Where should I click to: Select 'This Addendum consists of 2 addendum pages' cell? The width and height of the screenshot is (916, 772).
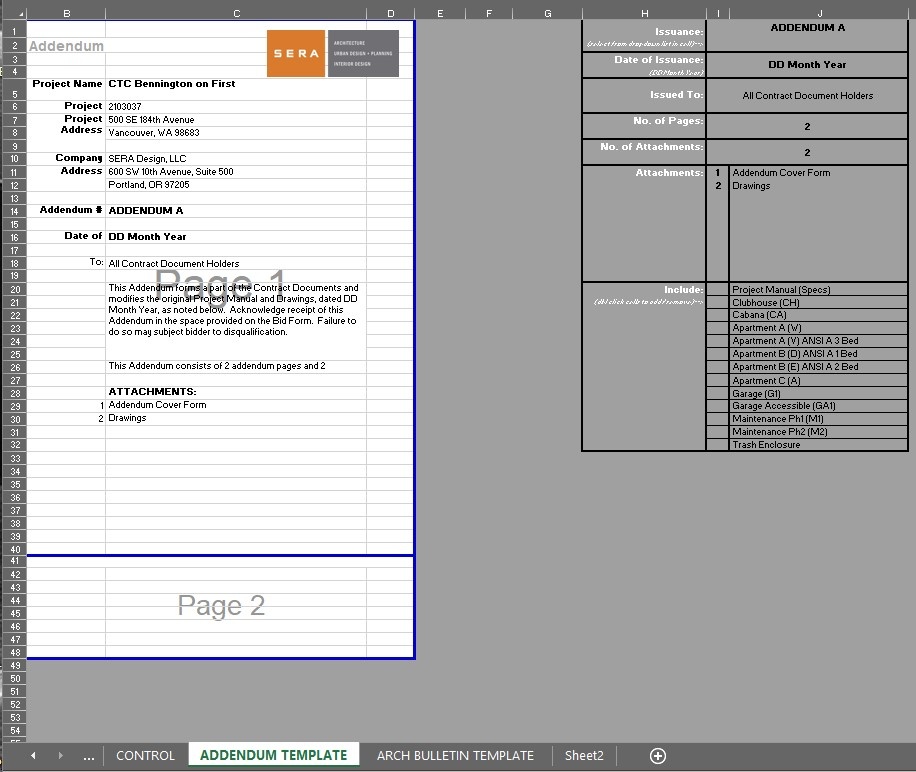tap(236, 366)
